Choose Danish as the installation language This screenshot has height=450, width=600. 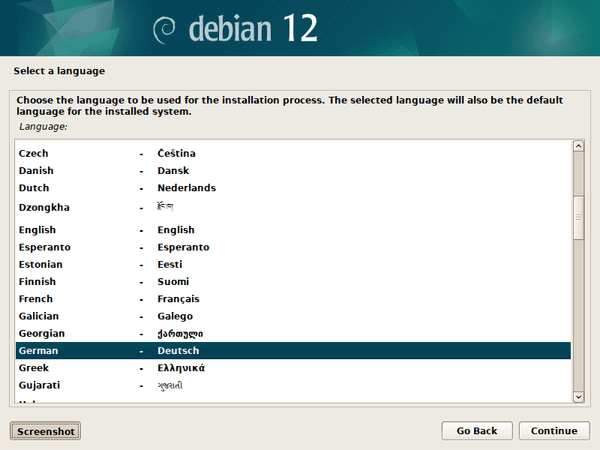tap(36, 171)
